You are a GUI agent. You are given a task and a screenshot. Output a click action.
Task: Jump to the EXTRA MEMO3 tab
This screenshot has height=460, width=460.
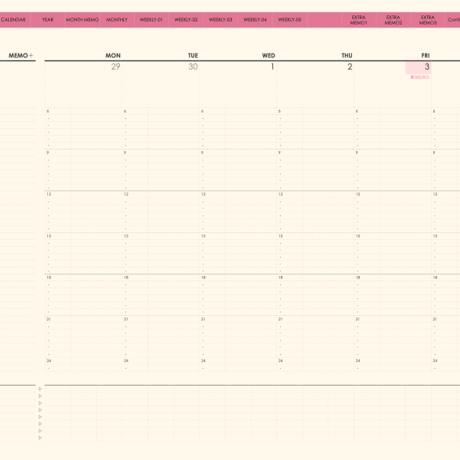click(428, 20)
